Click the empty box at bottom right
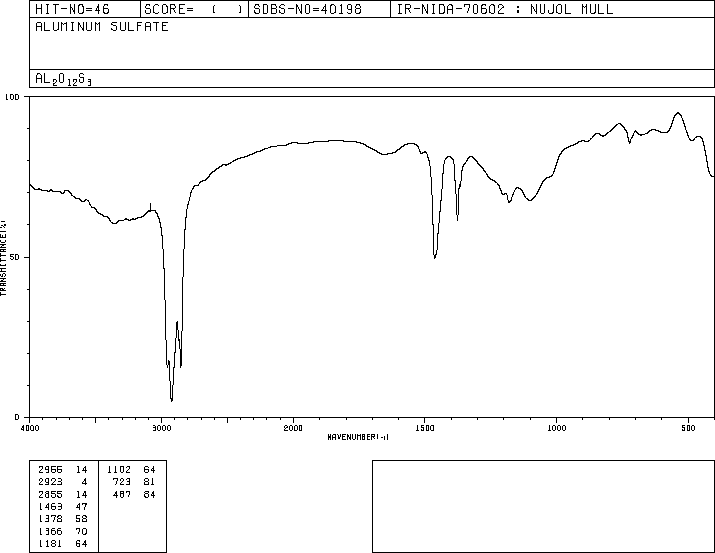The width and height of the screenshot is (715, 553). (x=543, y=506)
